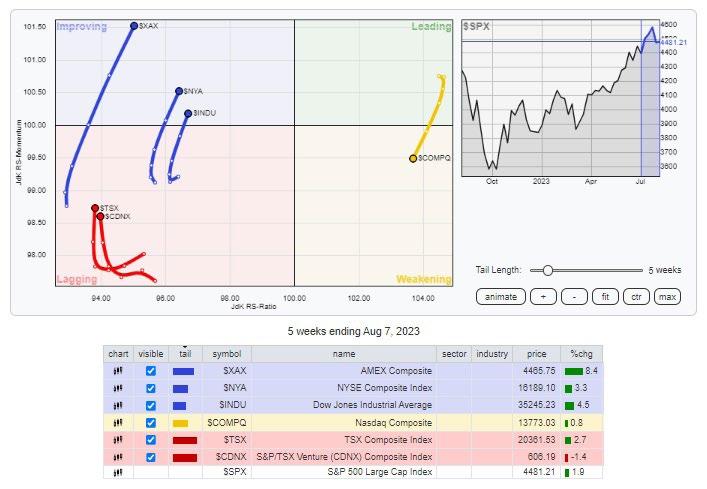Select the $INDU data point on graph
This screenshot has height=489, width=707.
tap(188, 114)
